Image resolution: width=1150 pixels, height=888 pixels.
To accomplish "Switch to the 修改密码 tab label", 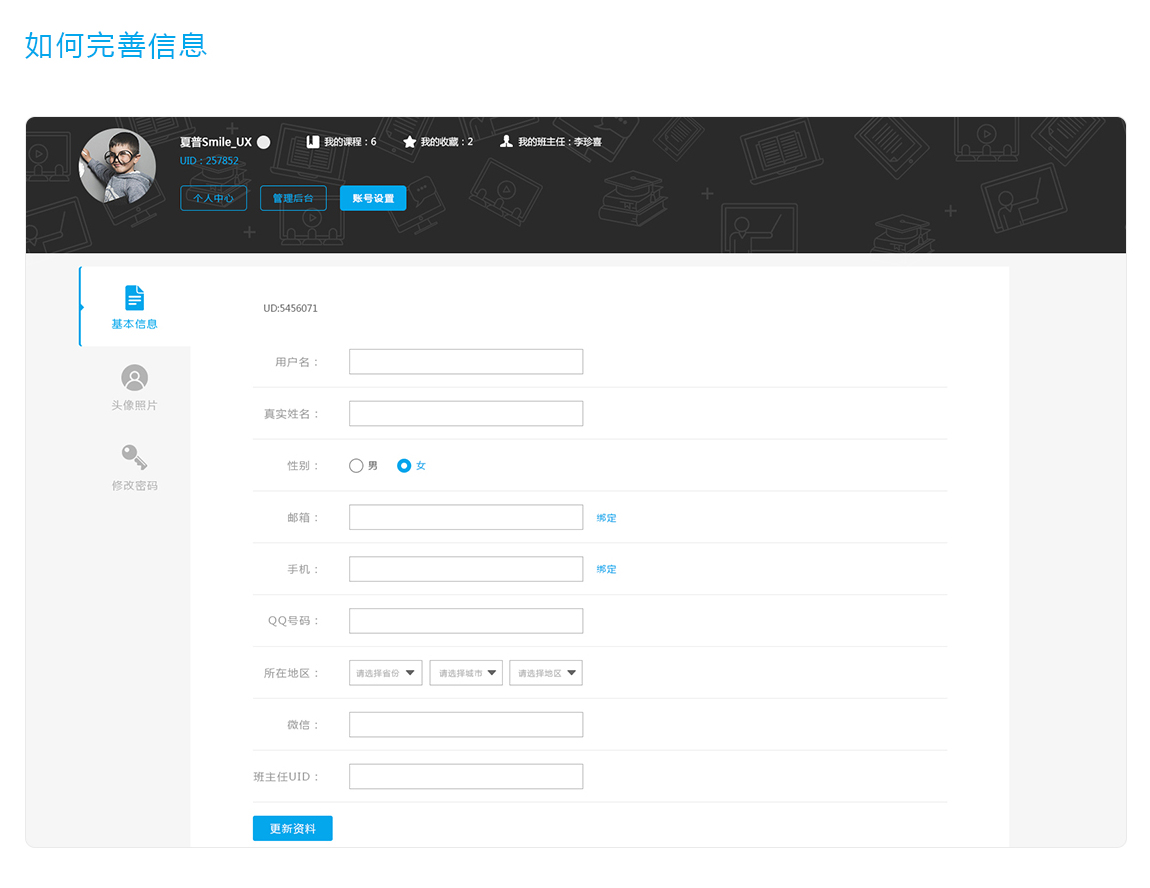I will (x=134, y=485).
